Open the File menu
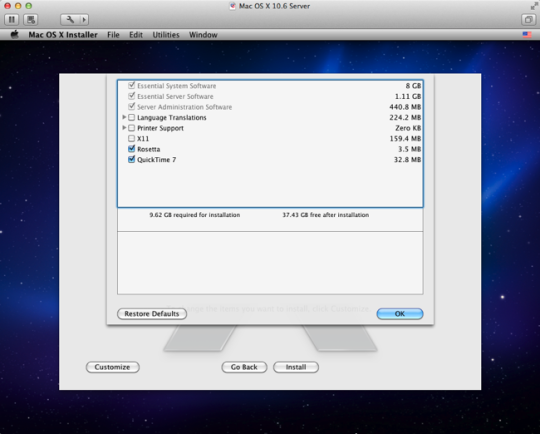Screen dimensions: 540x434 click(113, 35)
